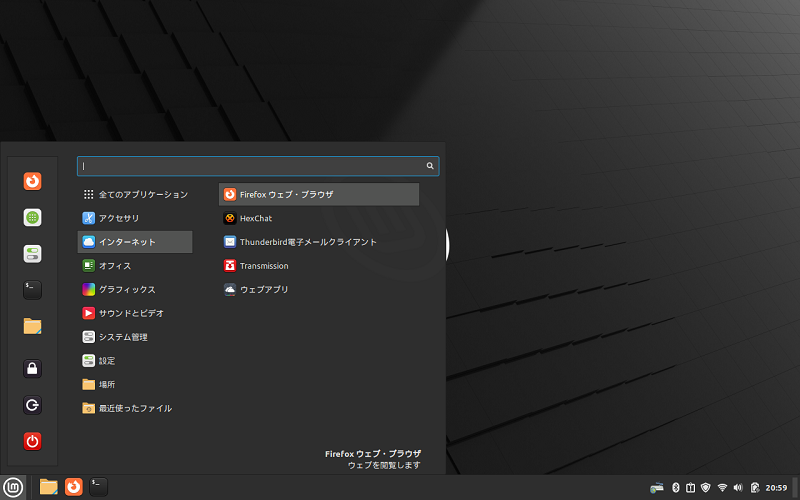Image resolution: width=800 pixels, height=500 pixels.
Task: Show 最近使ったファイル category
Action: (135, 408)
